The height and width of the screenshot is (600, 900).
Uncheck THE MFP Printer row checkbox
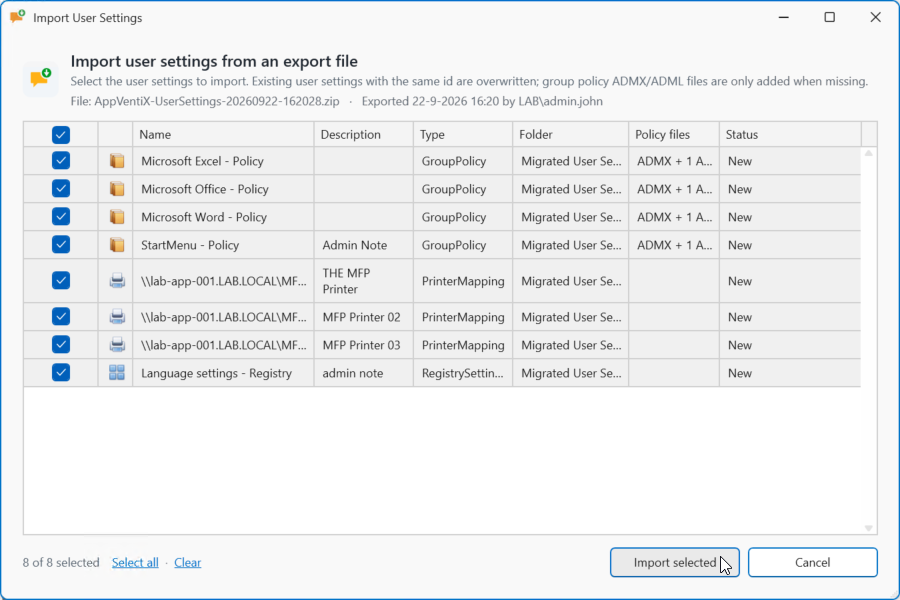coord(61,281)
